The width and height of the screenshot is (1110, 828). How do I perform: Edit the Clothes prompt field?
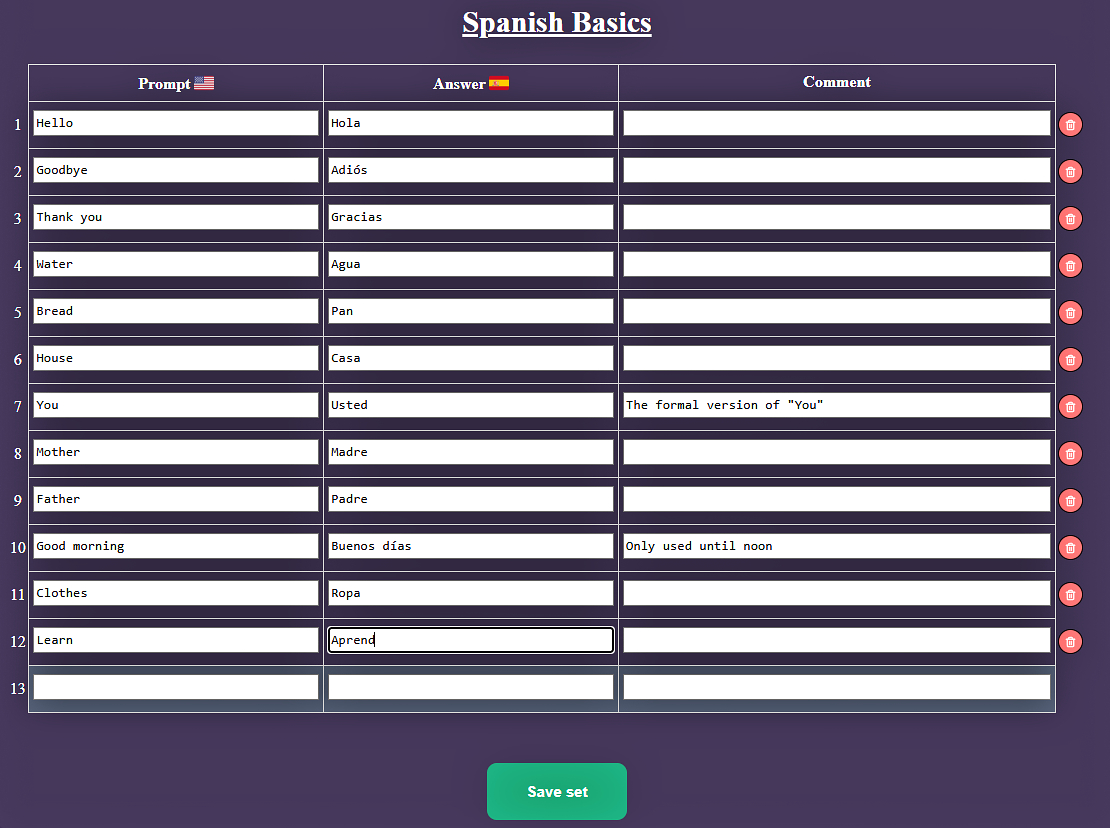pos(176,593)
